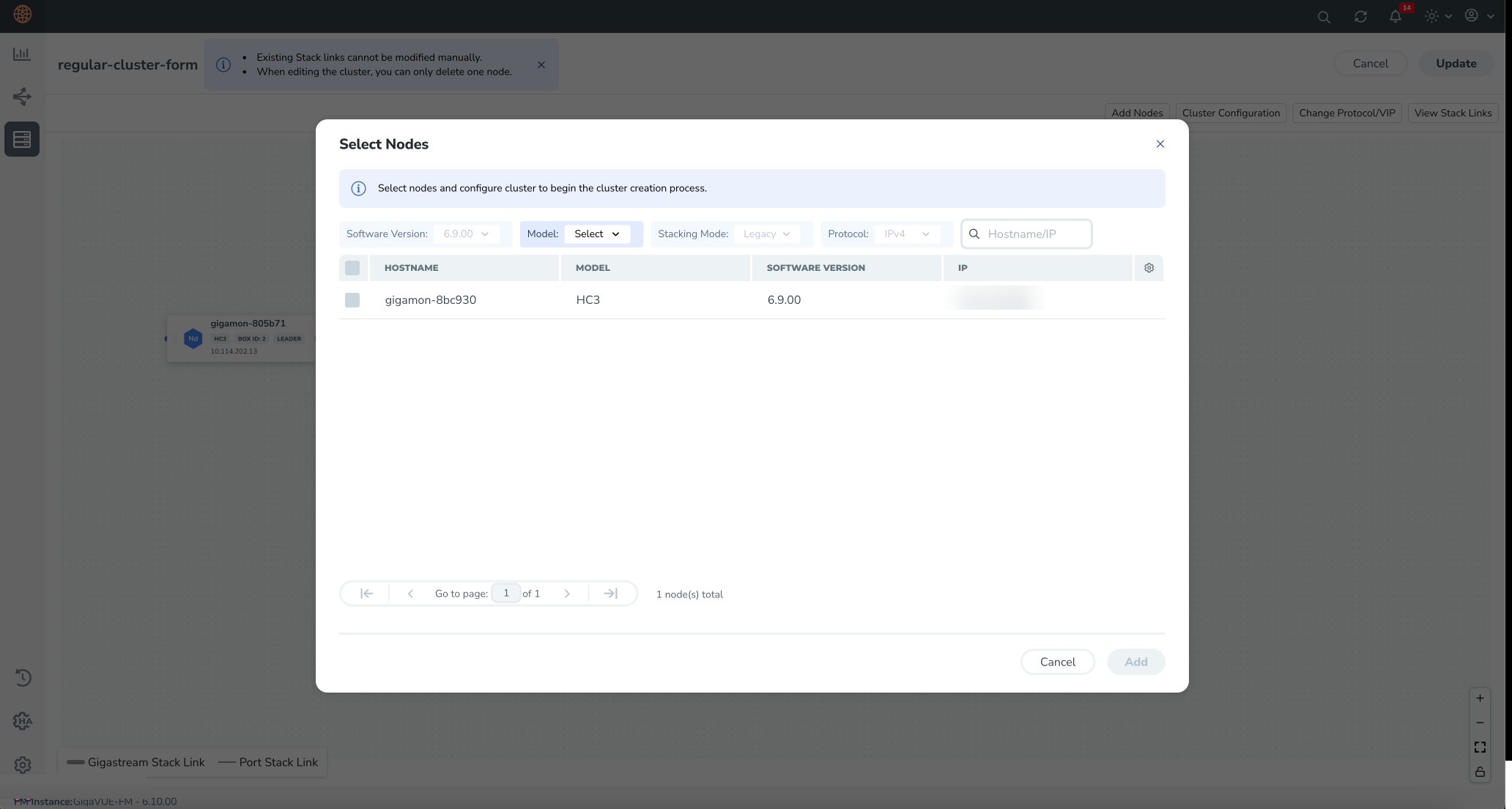Click Cancel in Select Nodes dialog
The image size is (1512, 809).
tap(1057, 662)
